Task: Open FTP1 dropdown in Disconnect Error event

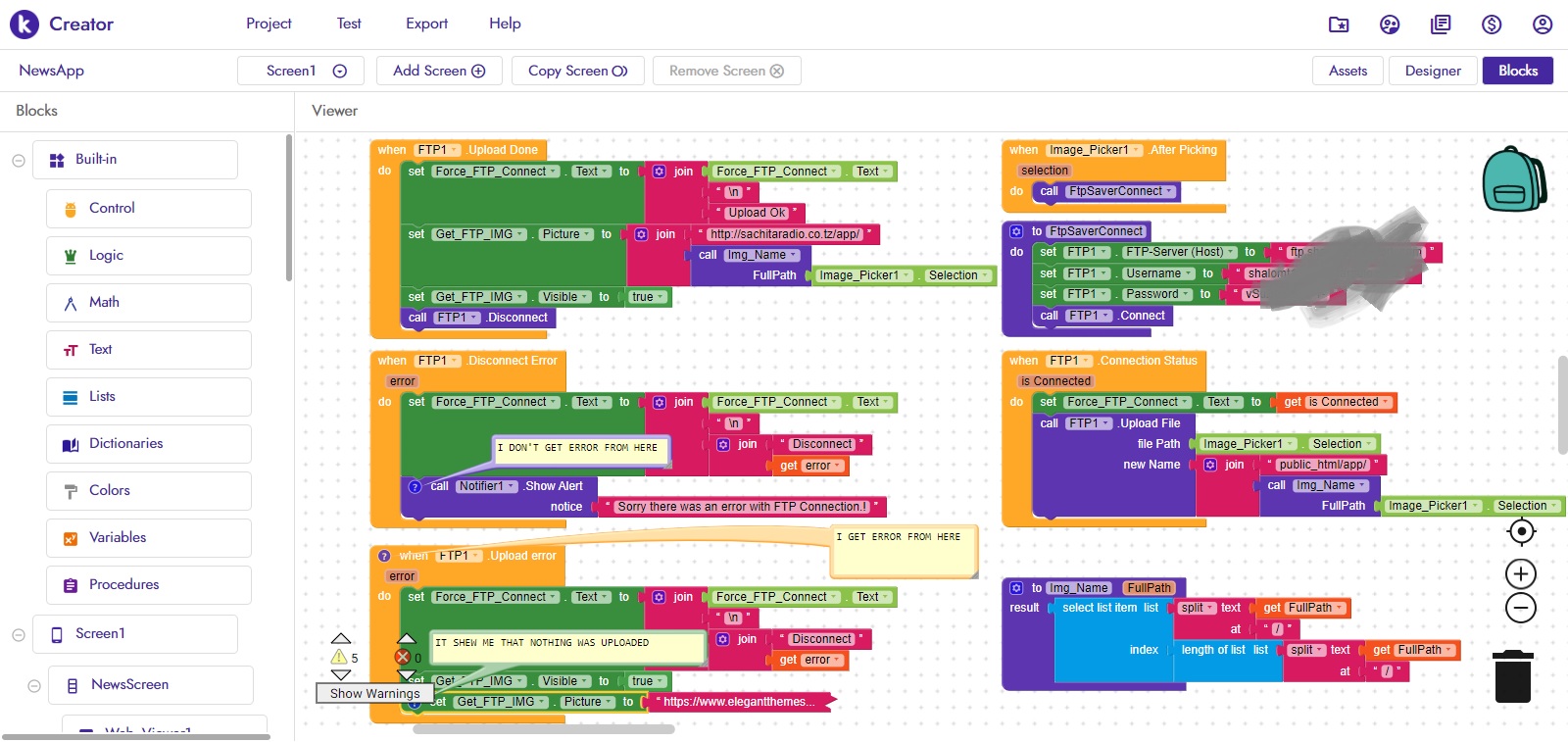Action: click(437, 361)
